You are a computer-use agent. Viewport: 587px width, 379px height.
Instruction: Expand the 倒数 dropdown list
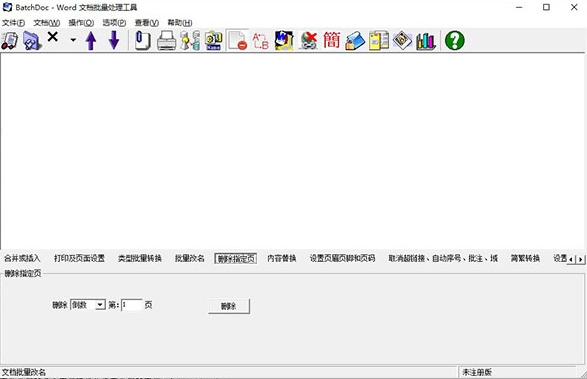(100, 305)
